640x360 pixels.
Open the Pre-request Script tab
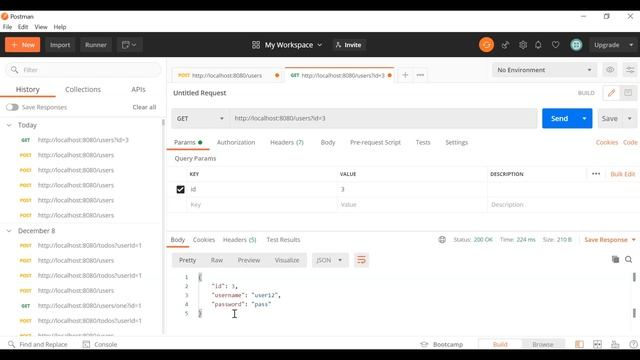(376, 142)
